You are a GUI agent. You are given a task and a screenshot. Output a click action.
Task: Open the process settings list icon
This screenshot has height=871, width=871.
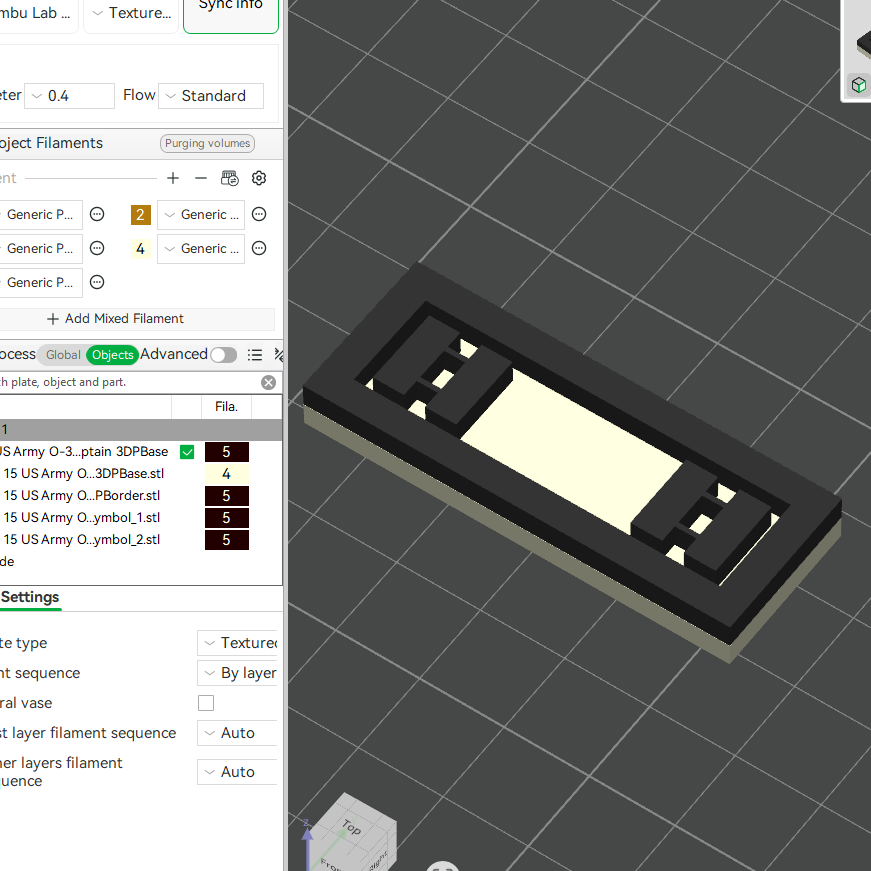255,355
